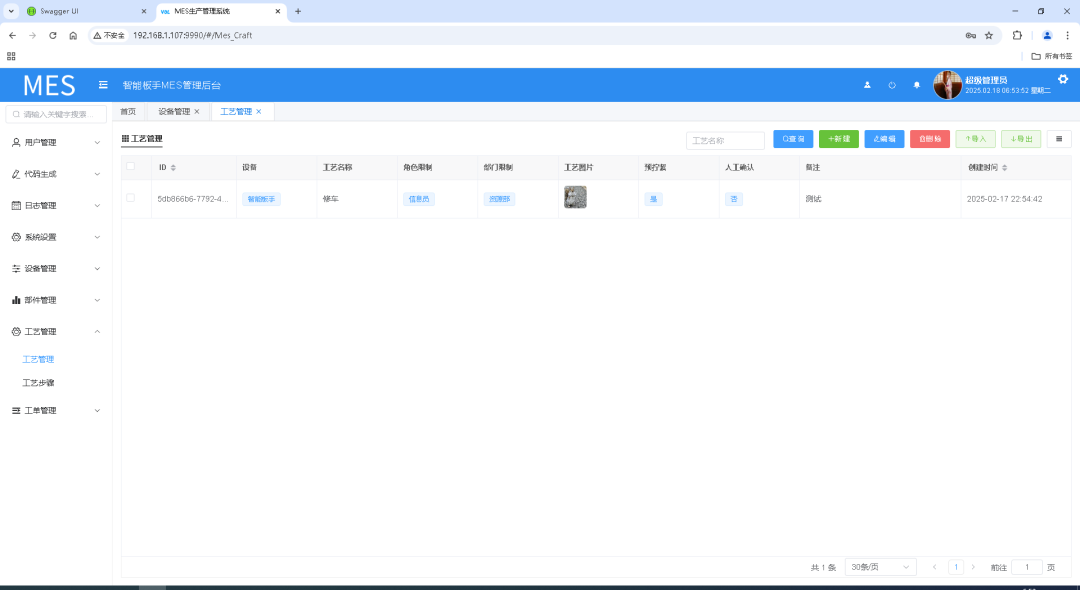Click the power icon in the header
The height and width of the screenshot is (590, 1080).
(892, 85)
